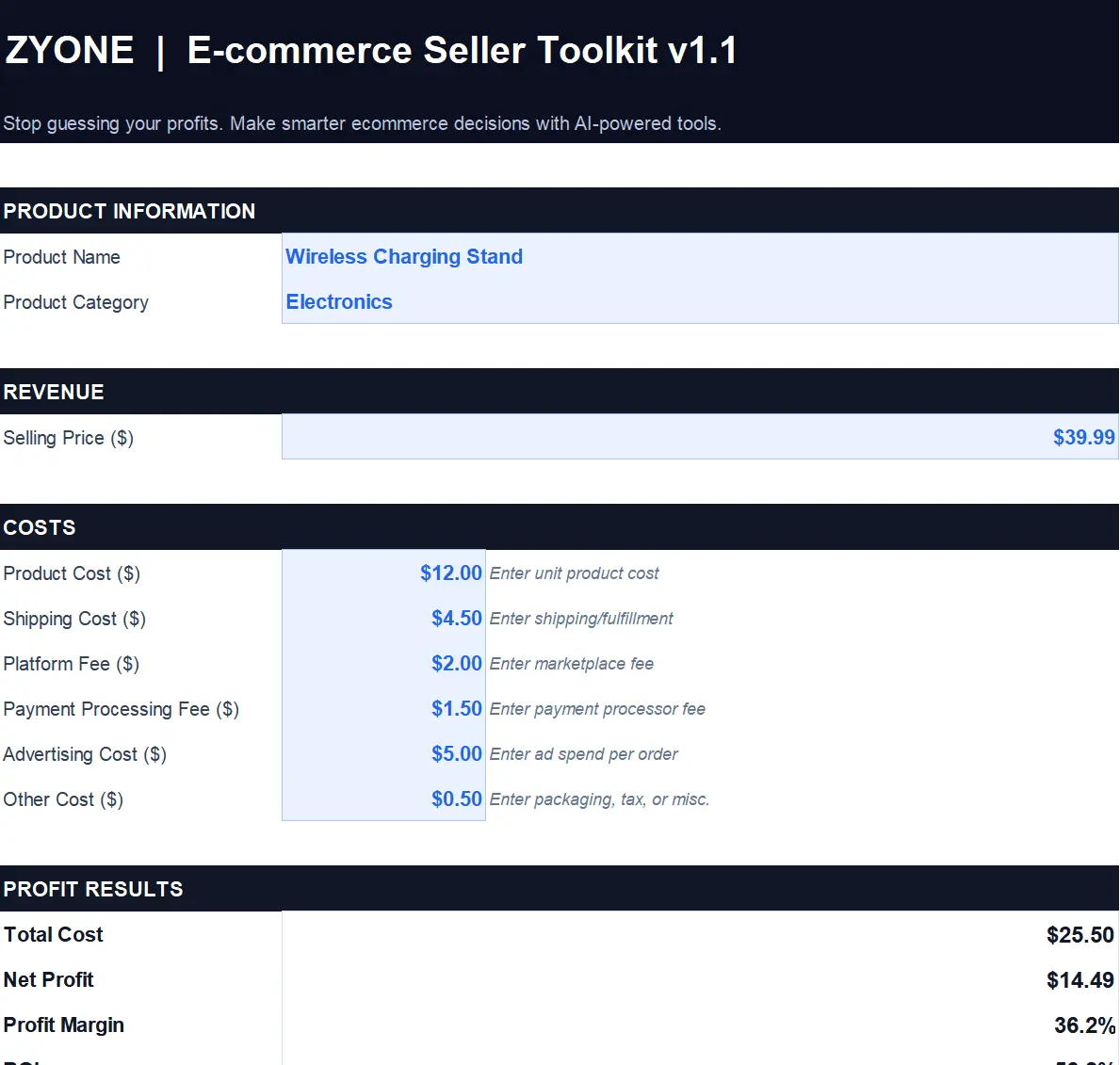Click the hint 'Enter packaging, tax, or misc.'
The image size is (1120, 1065).
(599, 799)
